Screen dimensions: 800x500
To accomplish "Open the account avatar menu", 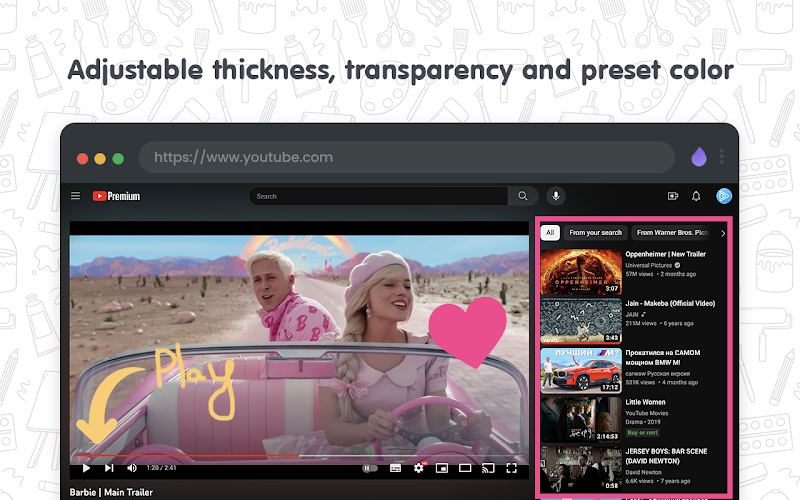I will point(724,196).
